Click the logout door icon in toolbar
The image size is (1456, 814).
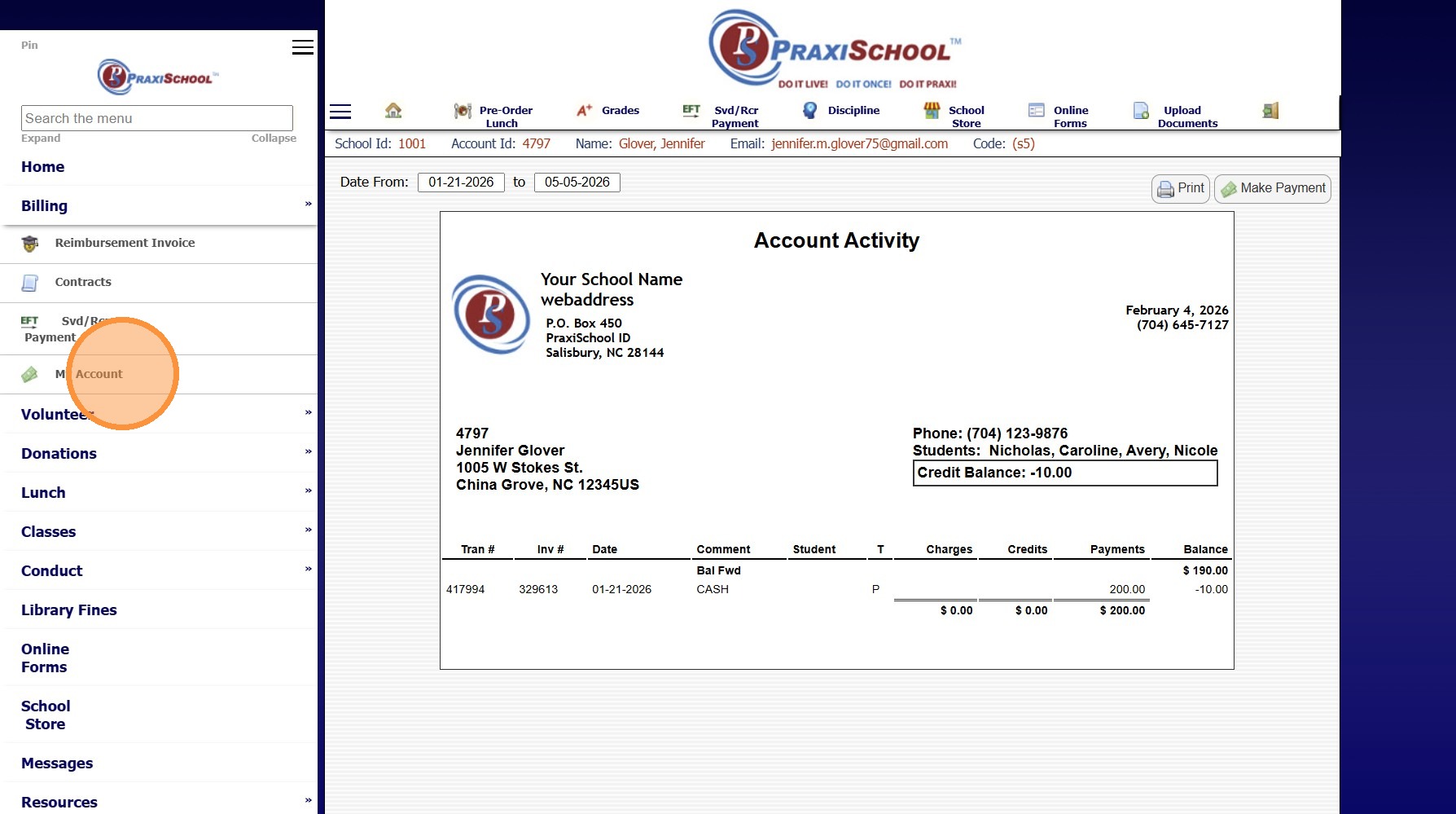(1270, 110)
